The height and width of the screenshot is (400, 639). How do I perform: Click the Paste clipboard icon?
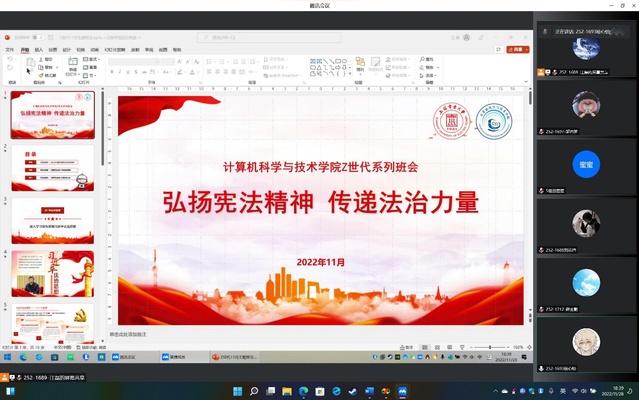[29, 65]
